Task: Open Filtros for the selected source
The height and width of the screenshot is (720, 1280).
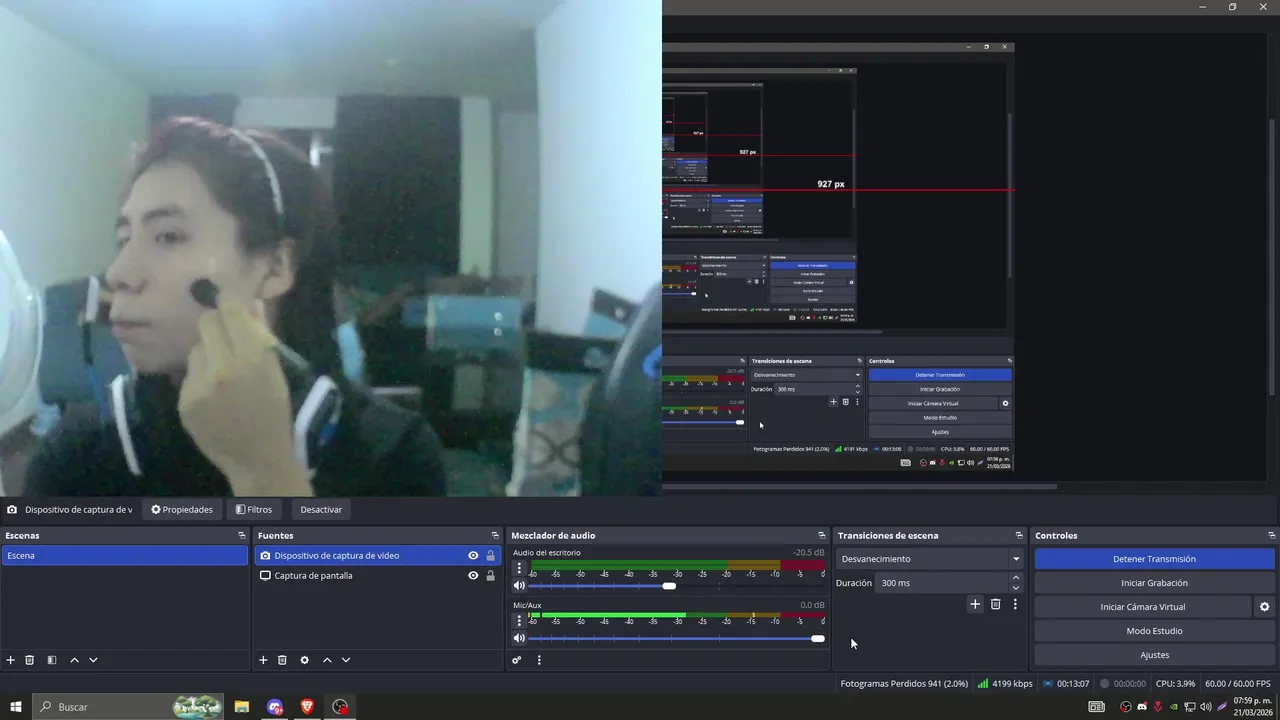Action: 254,510
